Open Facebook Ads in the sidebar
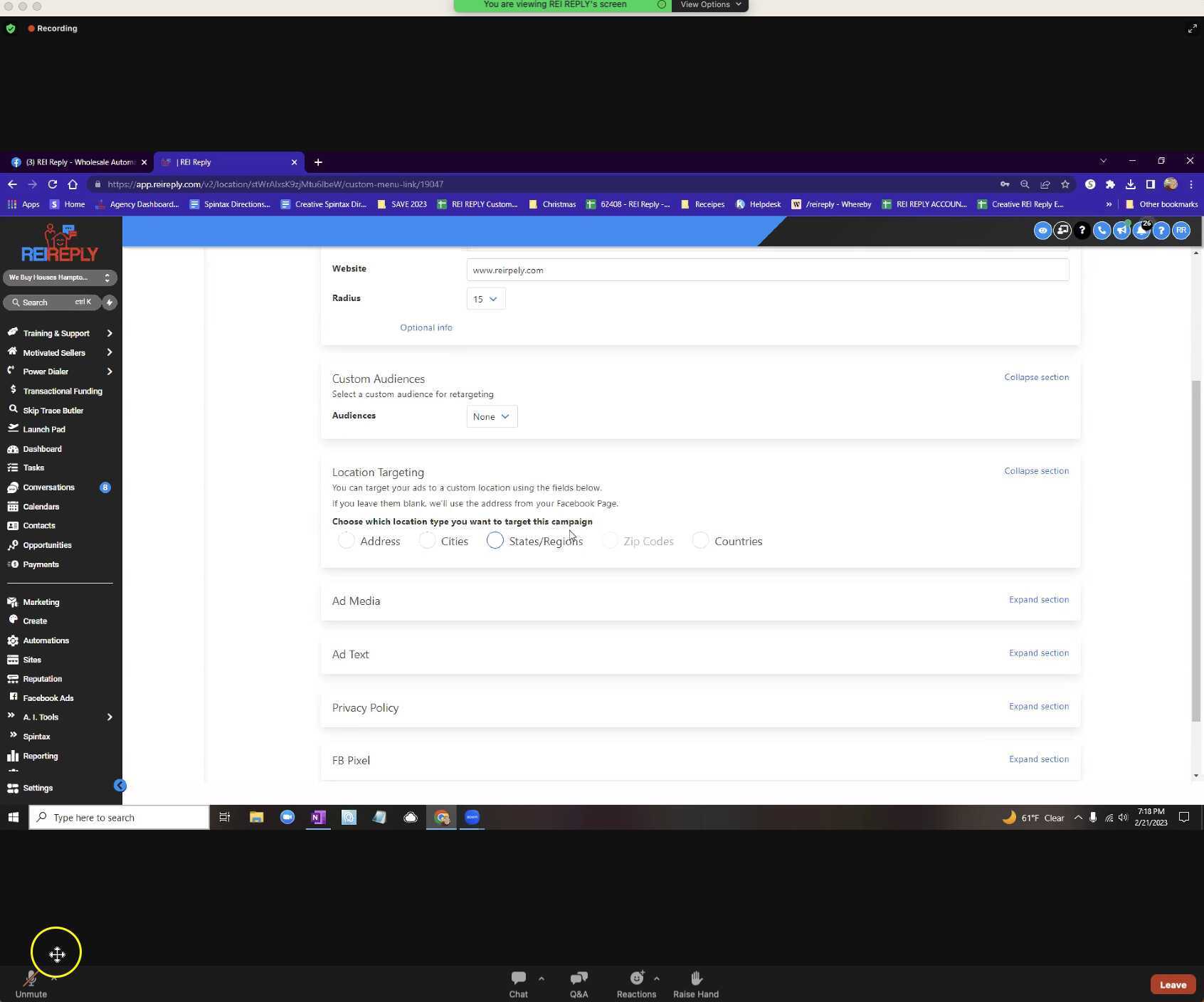Screen dimensions: 1204x1002 48,698
